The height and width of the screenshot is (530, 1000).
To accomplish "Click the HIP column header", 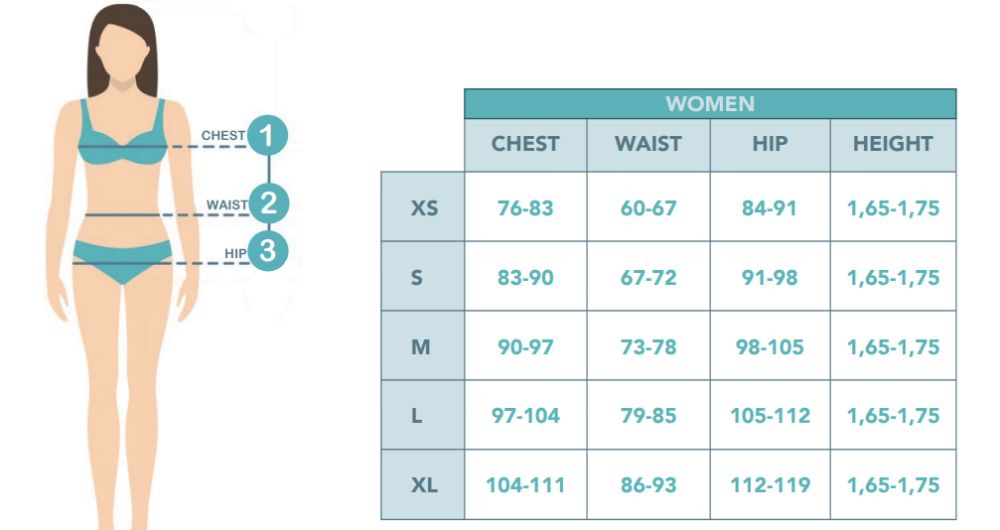I will click(770, 144).
